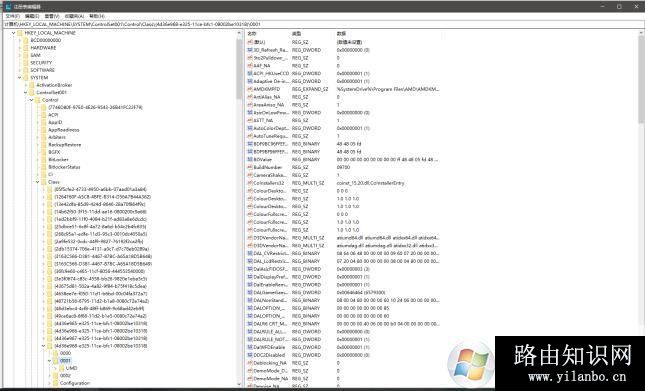The width and height of the screenshot is (645, 391).
Task: Collapse the SYSTEM tree node
Action: [x=19, y=78]
